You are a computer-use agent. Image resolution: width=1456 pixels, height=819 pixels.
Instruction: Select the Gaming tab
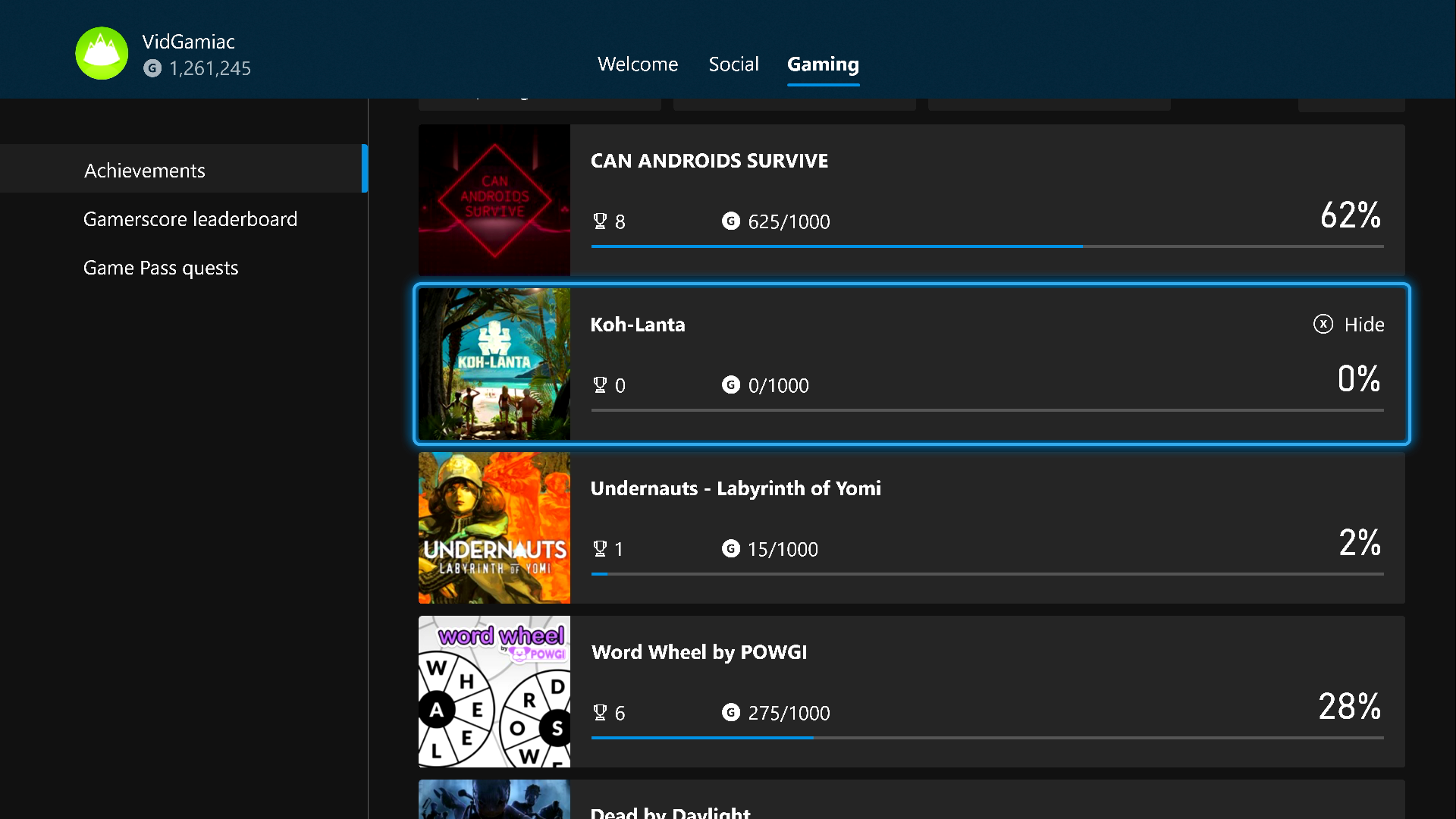tap(823, 64)
